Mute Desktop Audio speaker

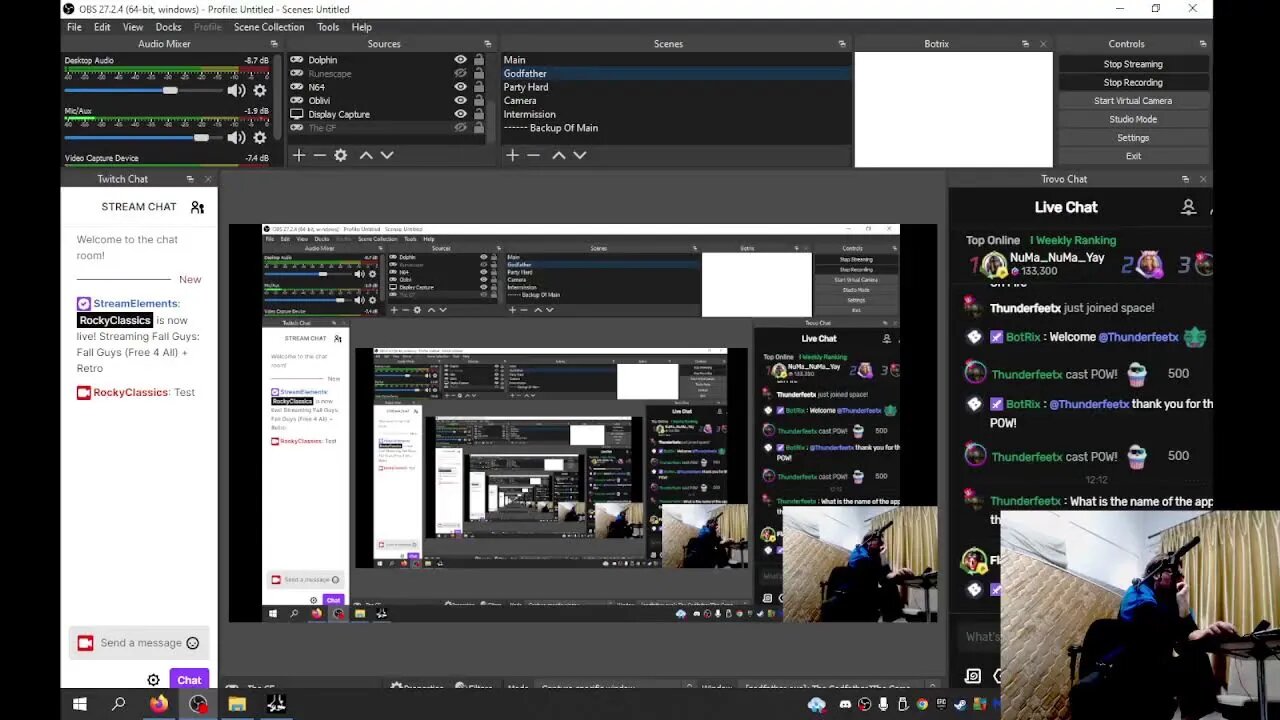tap(236, 91)
